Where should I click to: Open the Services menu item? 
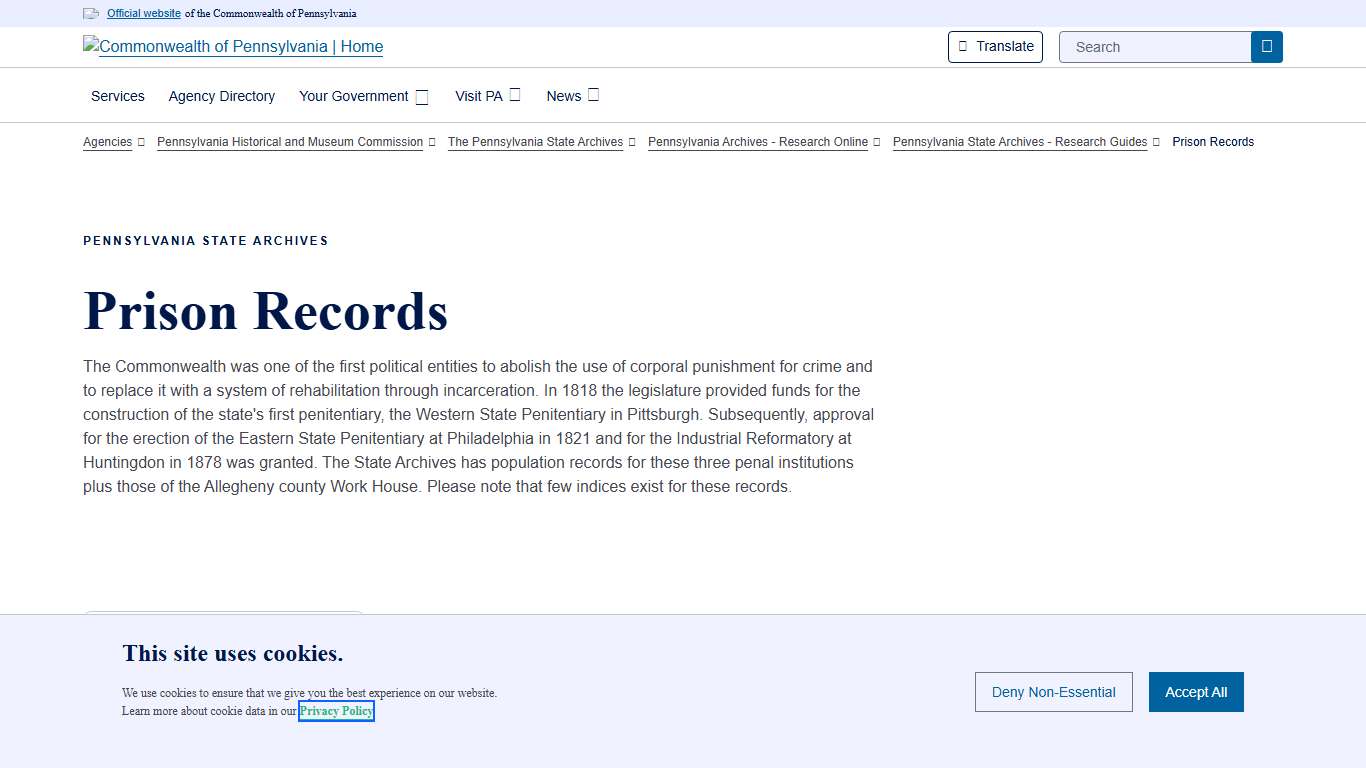click(x=117, y=96)
